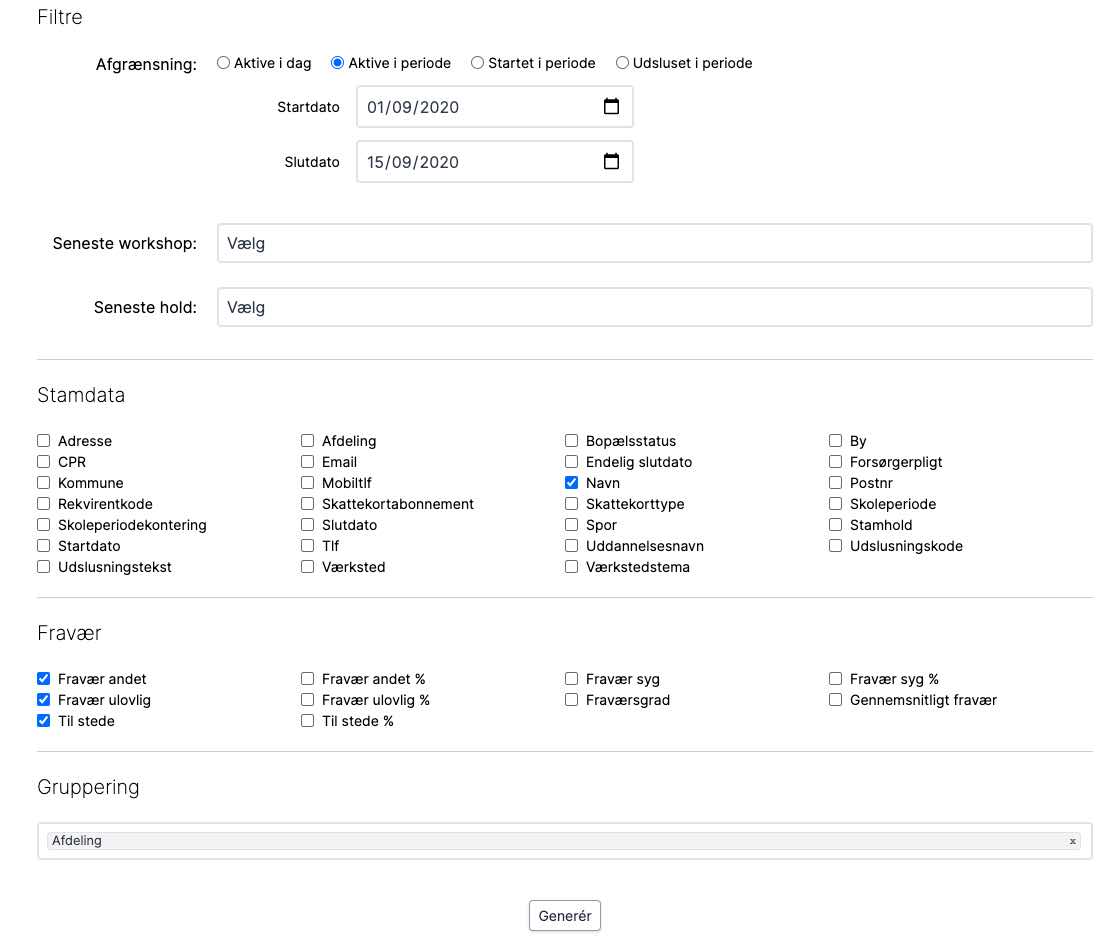
Task: Check the Fravær syg checkbox
Action: click(572, 678)
